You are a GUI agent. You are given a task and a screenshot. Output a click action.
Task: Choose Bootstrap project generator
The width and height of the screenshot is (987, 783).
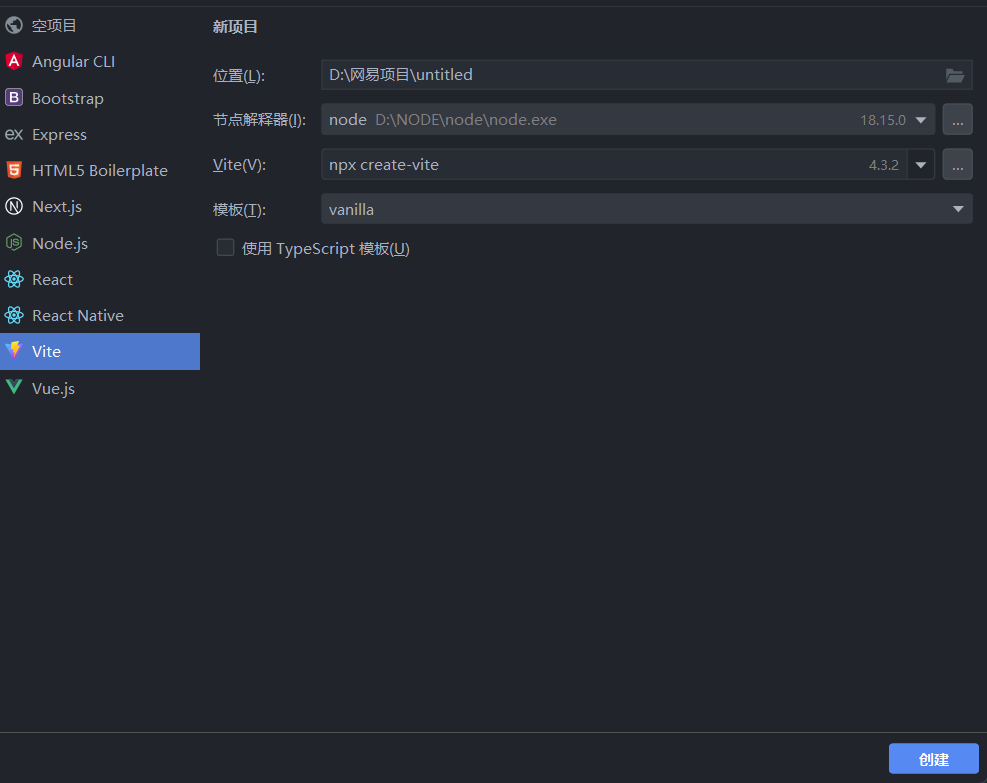pyautogui.click(x=100, y=98)
